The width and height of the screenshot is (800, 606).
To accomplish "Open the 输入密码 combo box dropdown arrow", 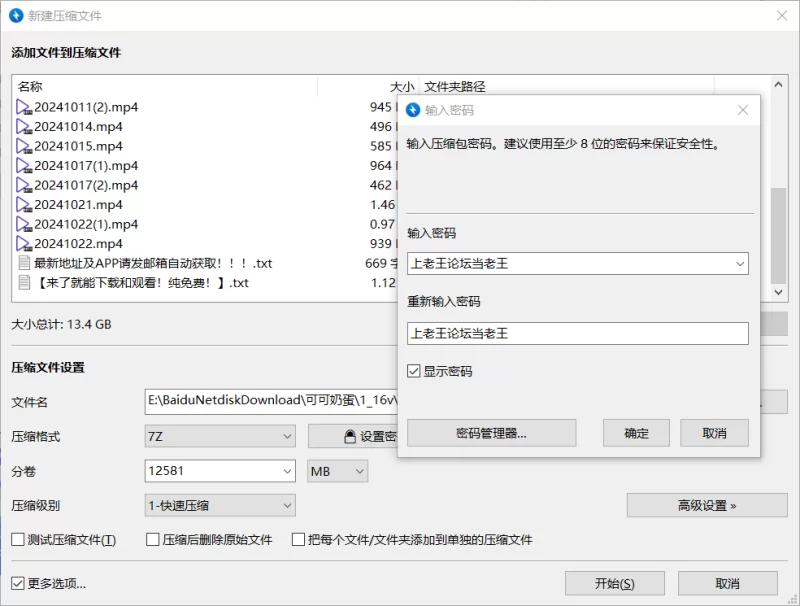I will (740, 264).
